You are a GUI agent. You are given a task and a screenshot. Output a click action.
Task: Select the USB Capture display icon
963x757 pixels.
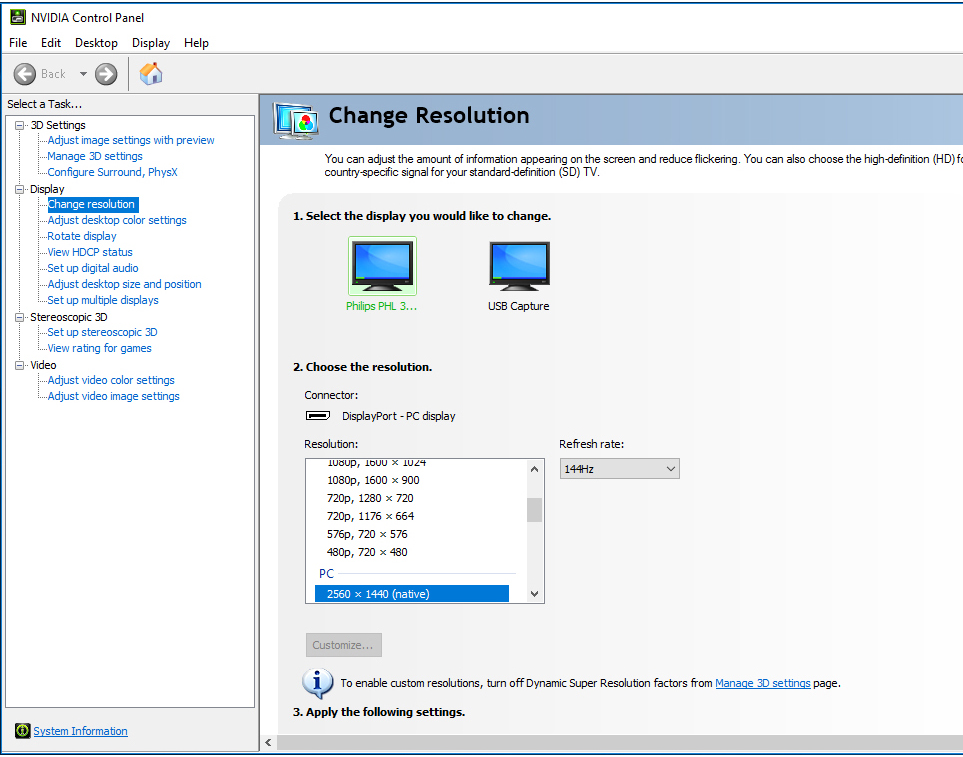[x=519, y=266]
